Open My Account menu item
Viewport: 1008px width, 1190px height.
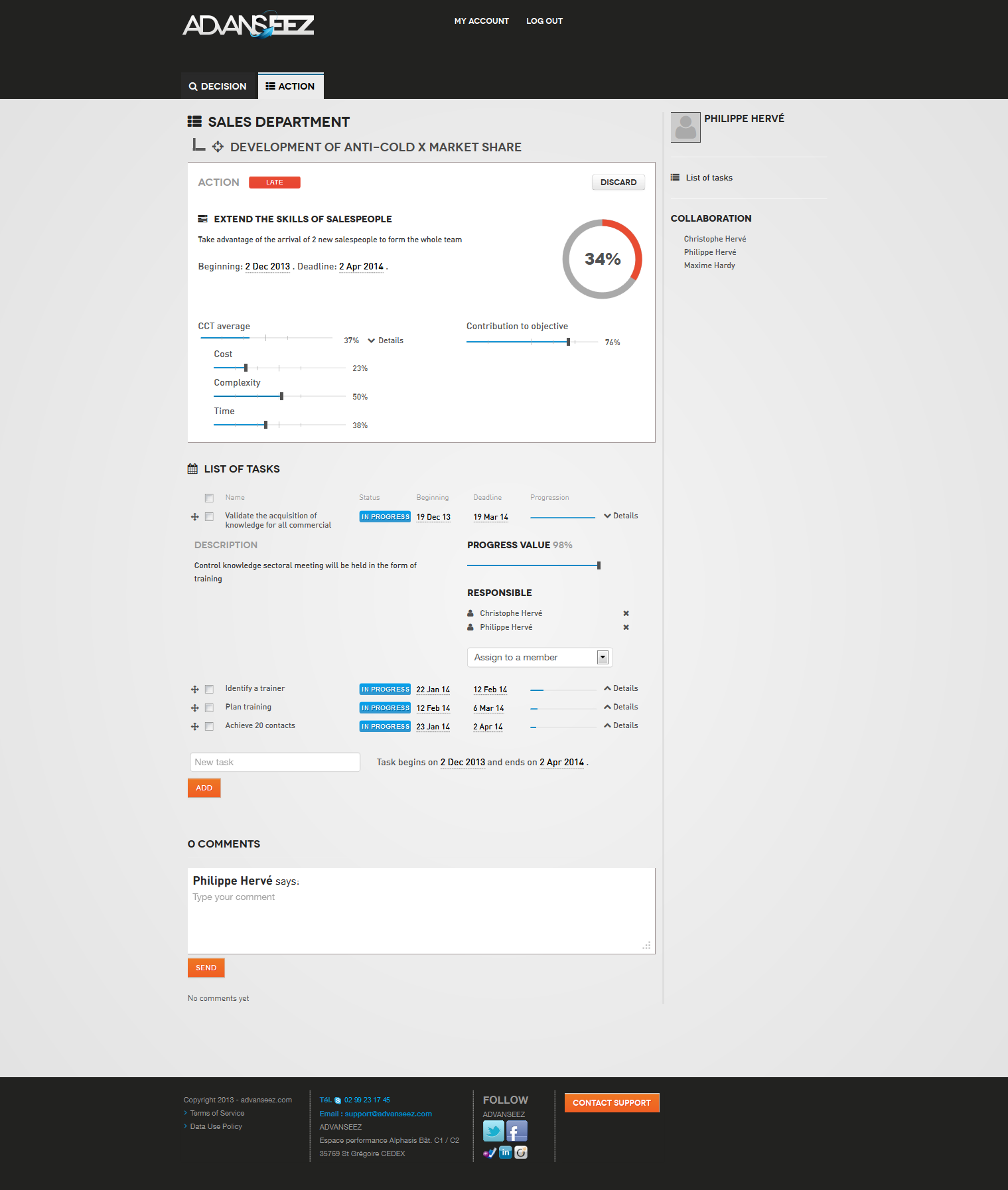[481, 21]
